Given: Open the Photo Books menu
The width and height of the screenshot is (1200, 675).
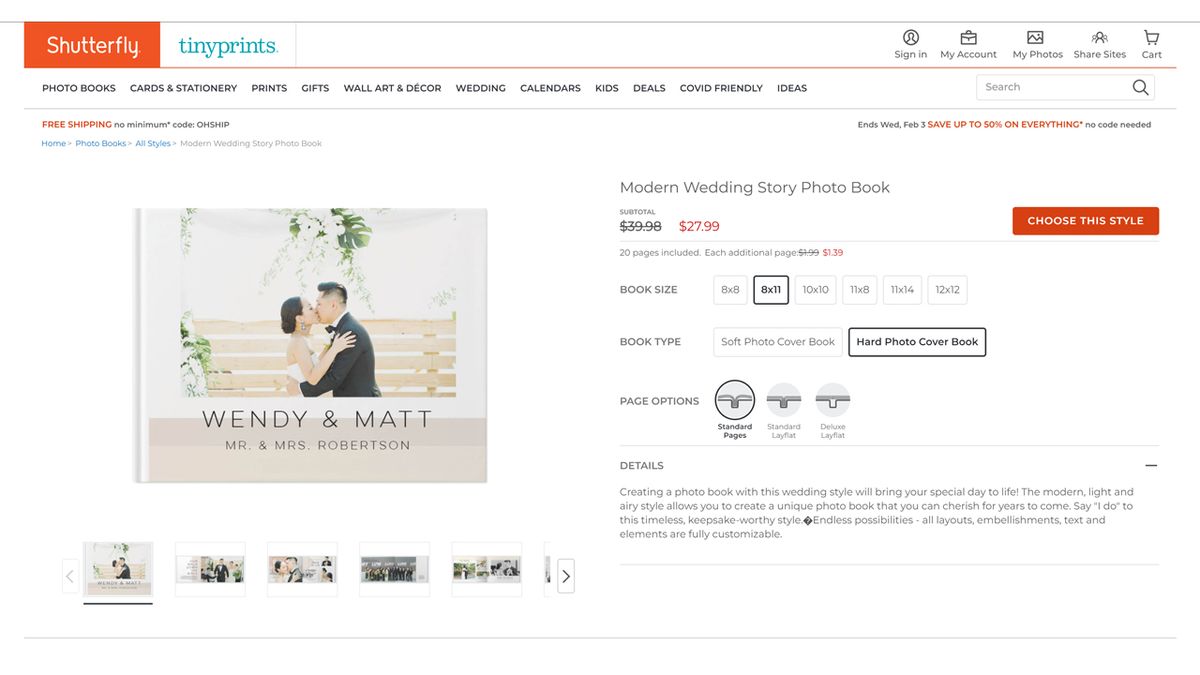Looking at the screenshot, I should 79,88.
